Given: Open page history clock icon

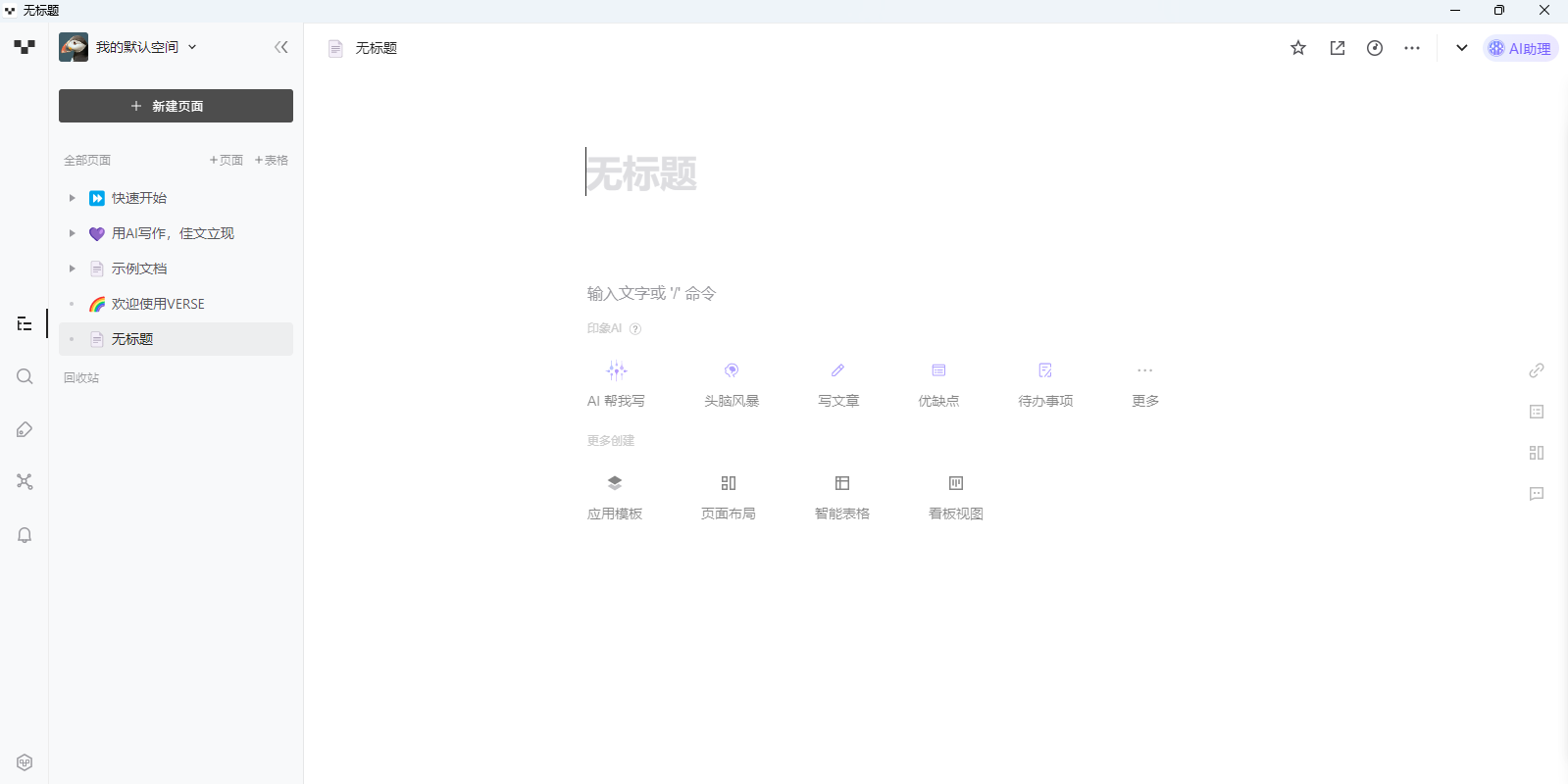Looking at the screenshot, I should [x=1375, y=48].
